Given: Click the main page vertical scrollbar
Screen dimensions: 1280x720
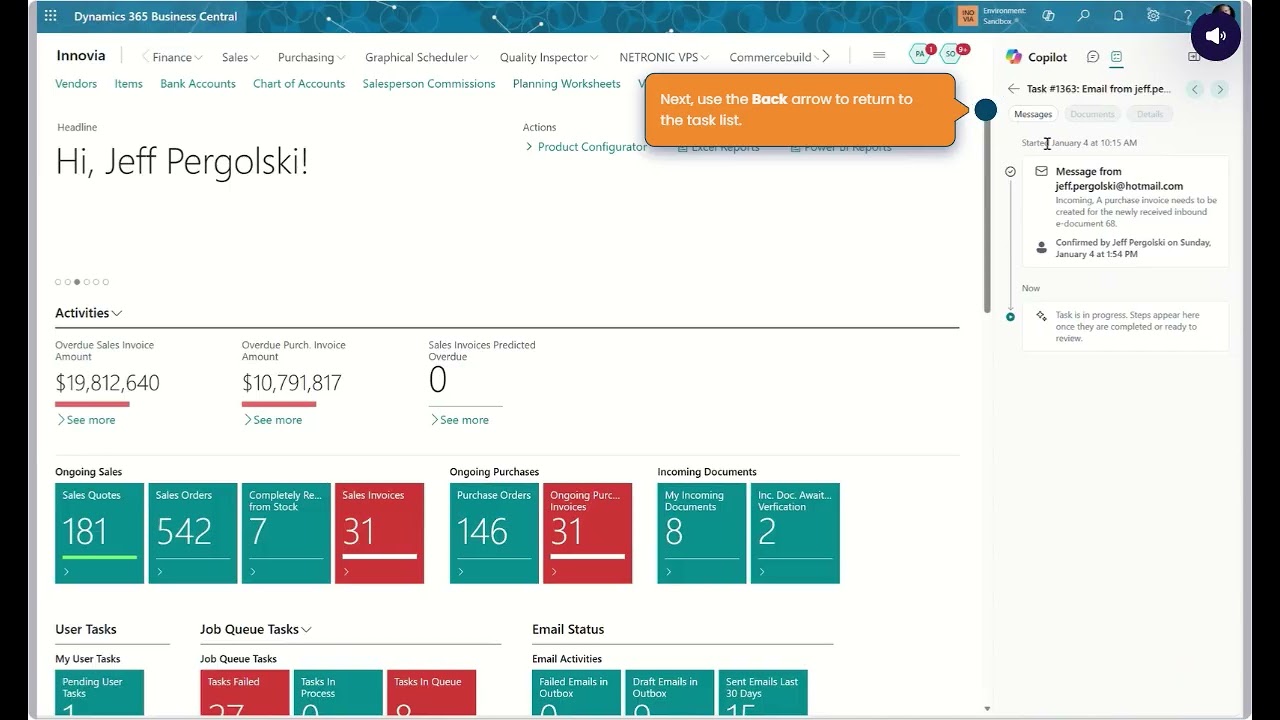Looking at the screenshot, I should pyautogui.click(x=987, y=214).
